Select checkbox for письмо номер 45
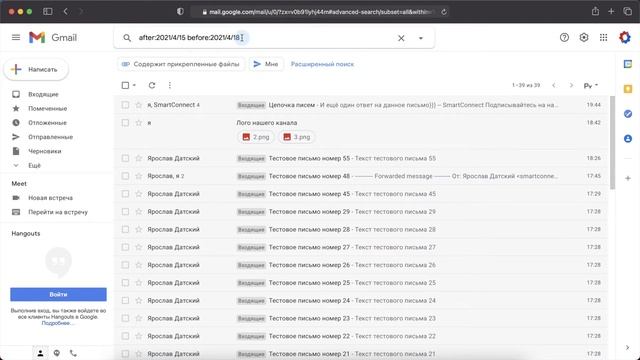640x360 pixels. (125, 194)
